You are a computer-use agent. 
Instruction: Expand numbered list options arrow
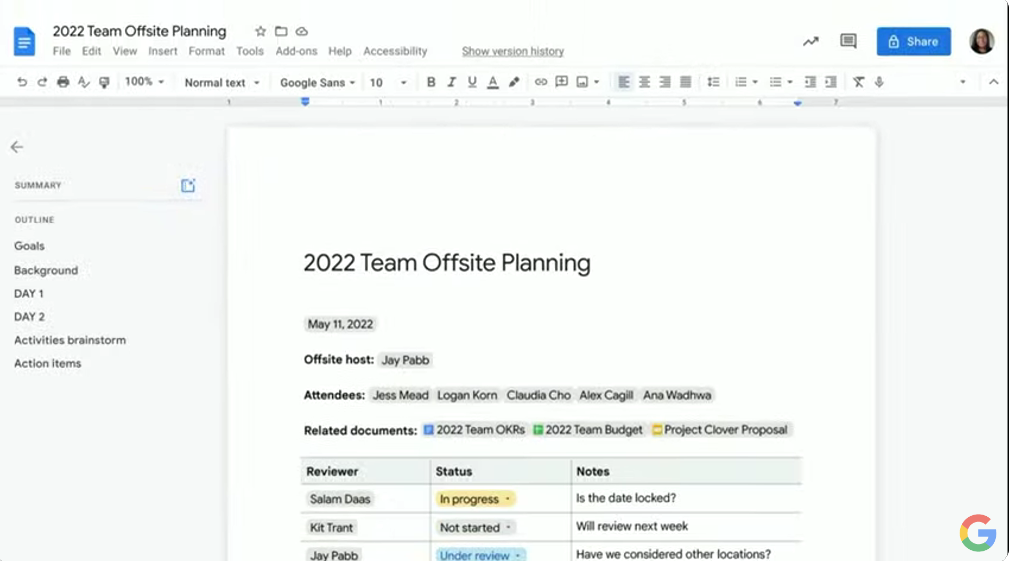(x=755, y=82)
